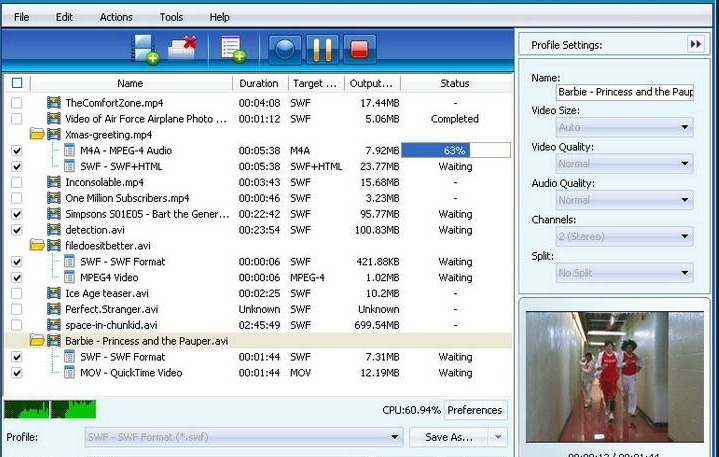Open the Tools menu
This screenshot has width=719, height=457.
coord(171,17)
